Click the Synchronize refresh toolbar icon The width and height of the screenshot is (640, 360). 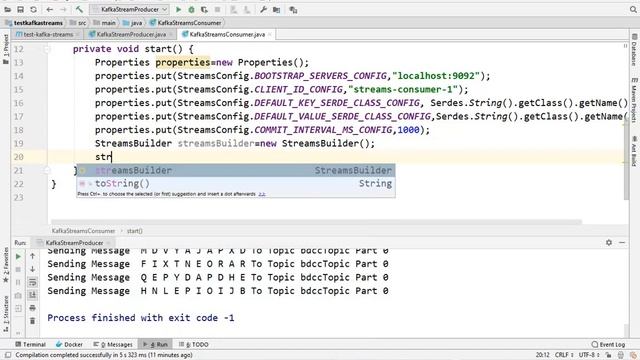click(x=33, y=9)
